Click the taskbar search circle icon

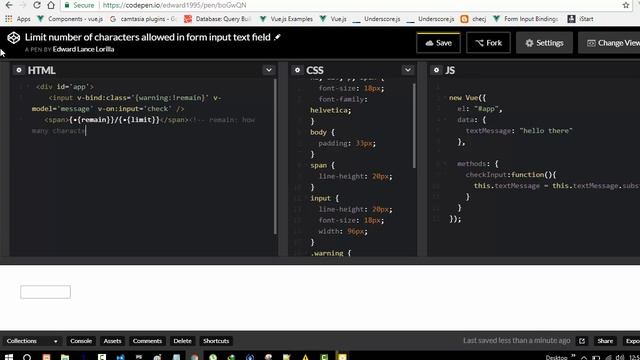[27, 358]
